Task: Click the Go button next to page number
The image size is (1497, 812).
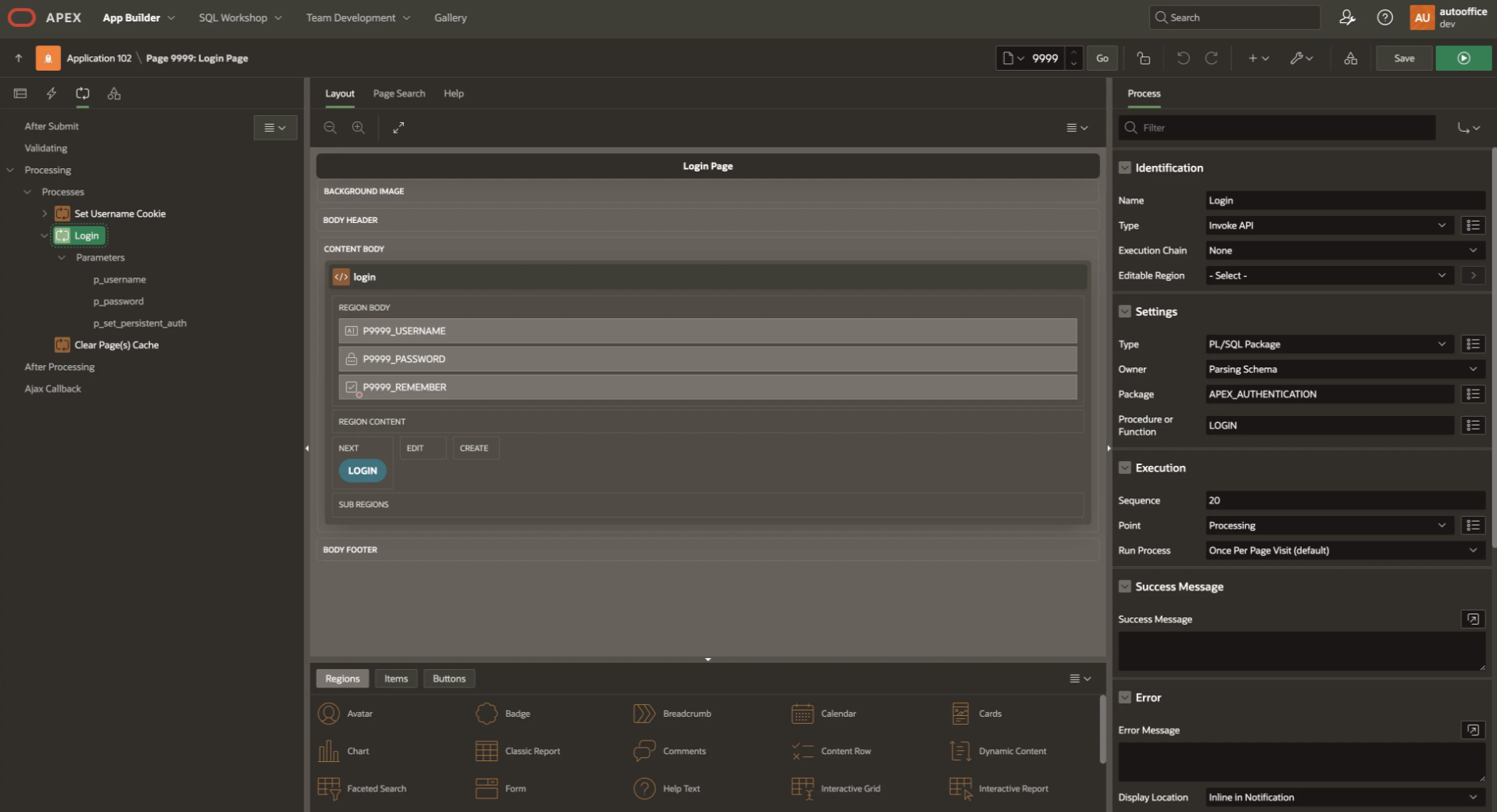Action: pyautogui.click(x=1102, y=58)
